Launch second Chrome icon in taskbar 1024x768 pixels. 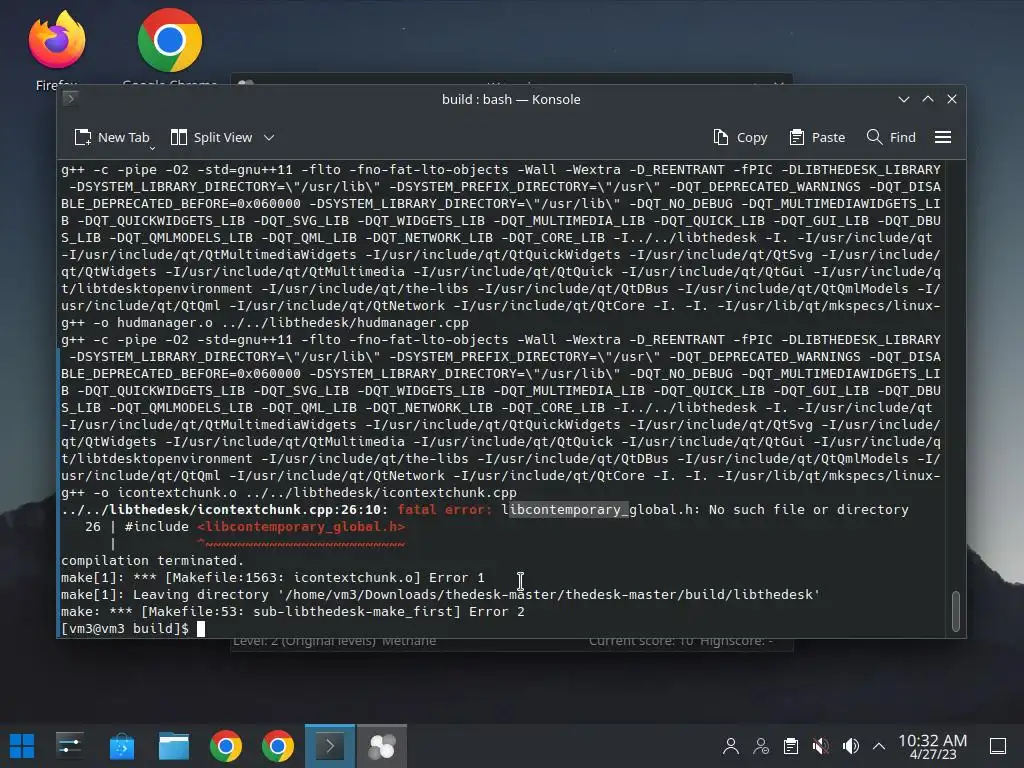278,746
